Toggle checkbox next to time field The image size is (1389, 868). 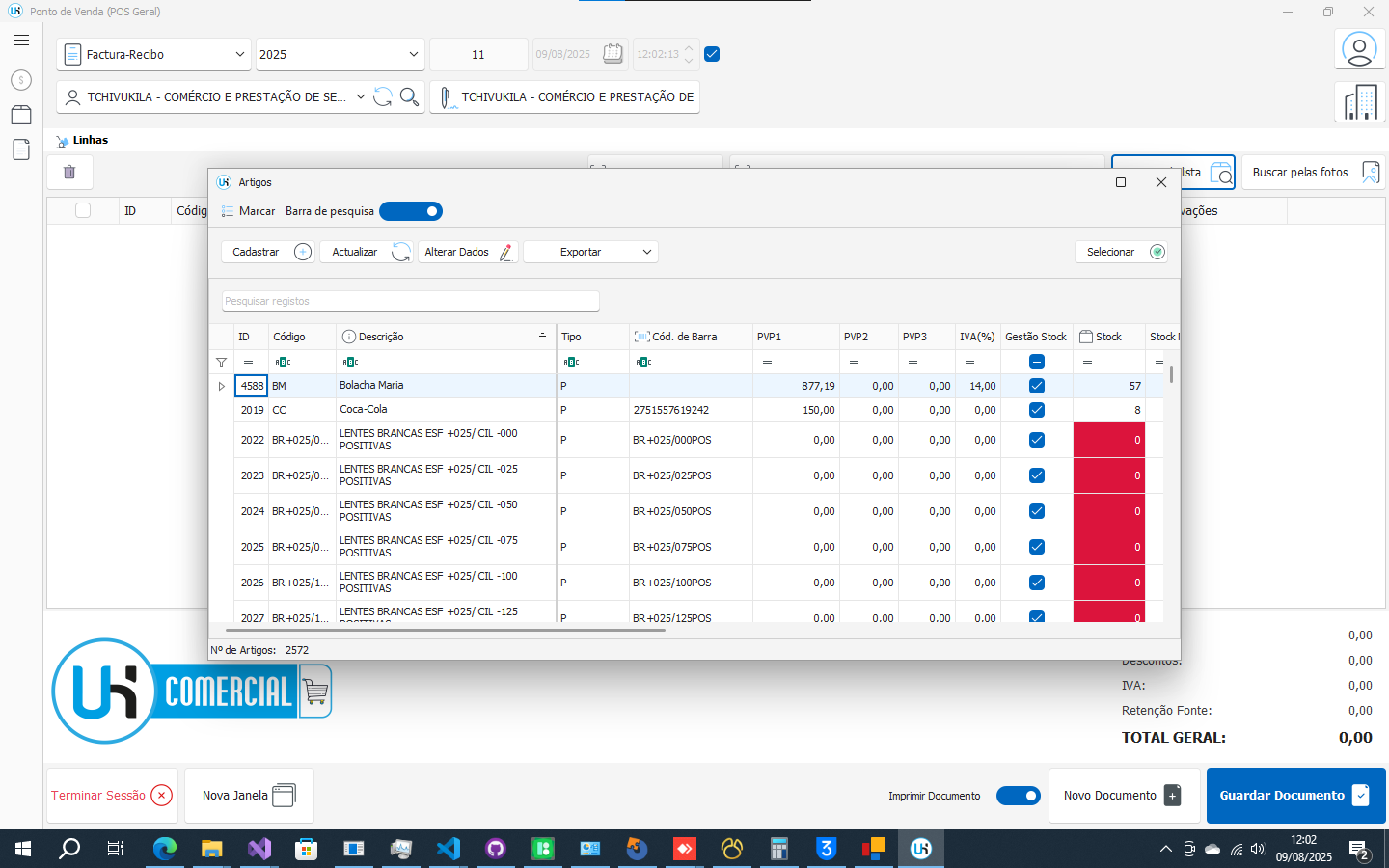(x=712, y=54)
